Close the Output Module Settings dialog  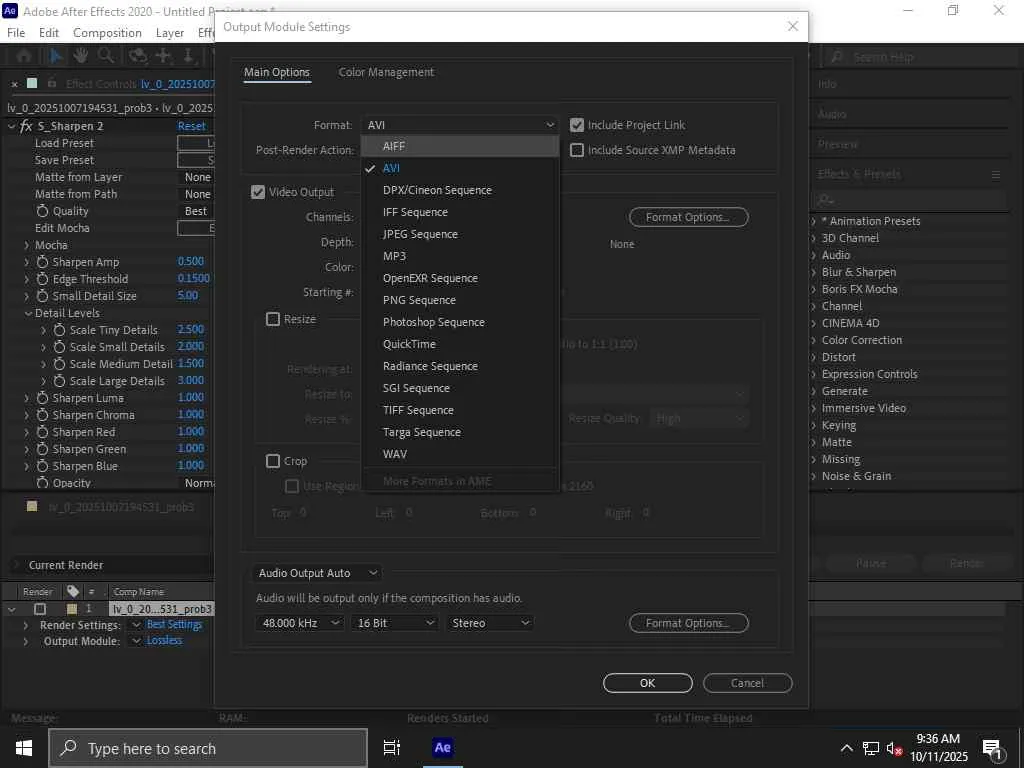[x=793, y=26]
